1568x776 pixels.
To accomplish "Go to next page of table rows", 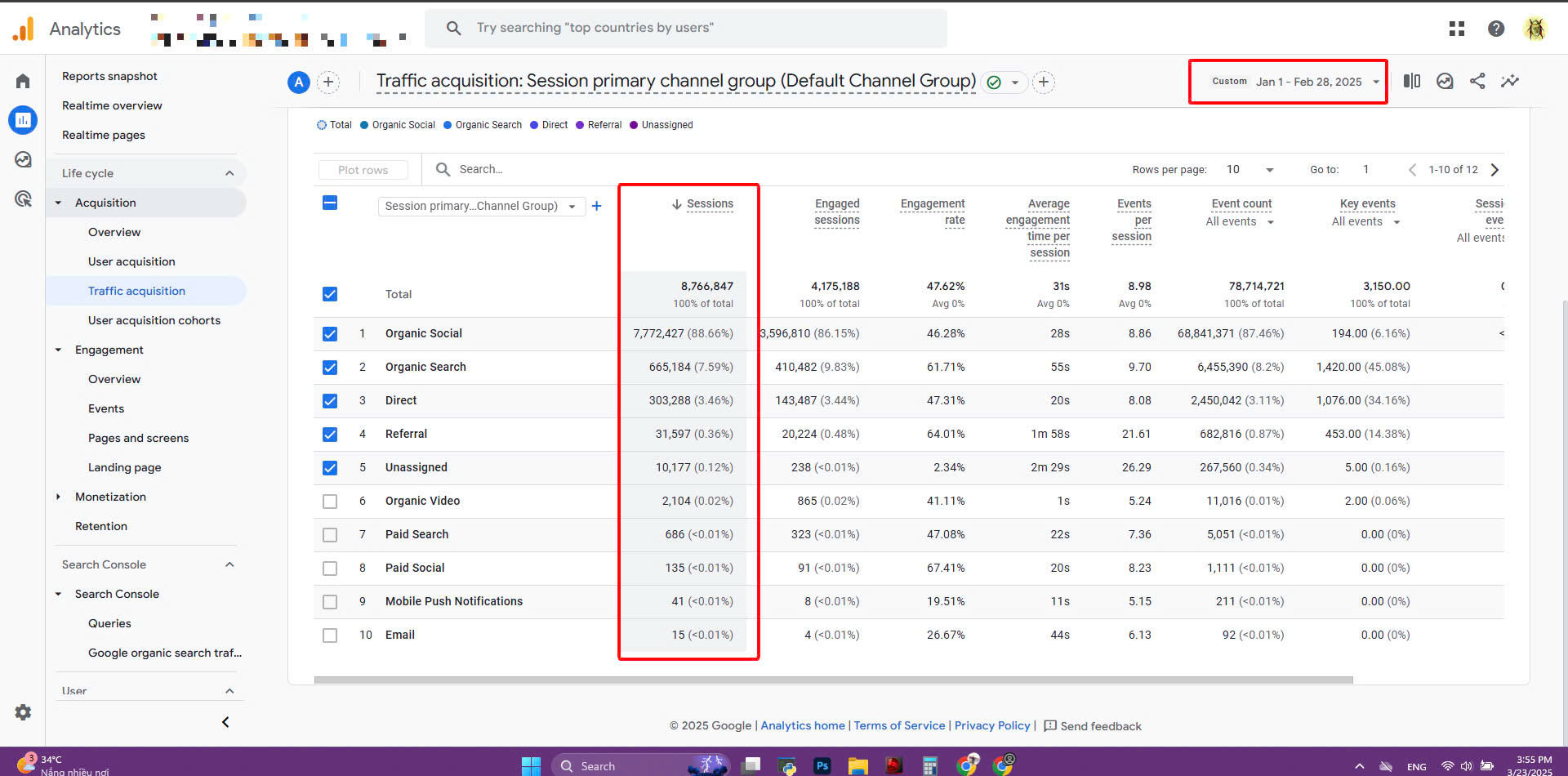I will click(1494, 170).
